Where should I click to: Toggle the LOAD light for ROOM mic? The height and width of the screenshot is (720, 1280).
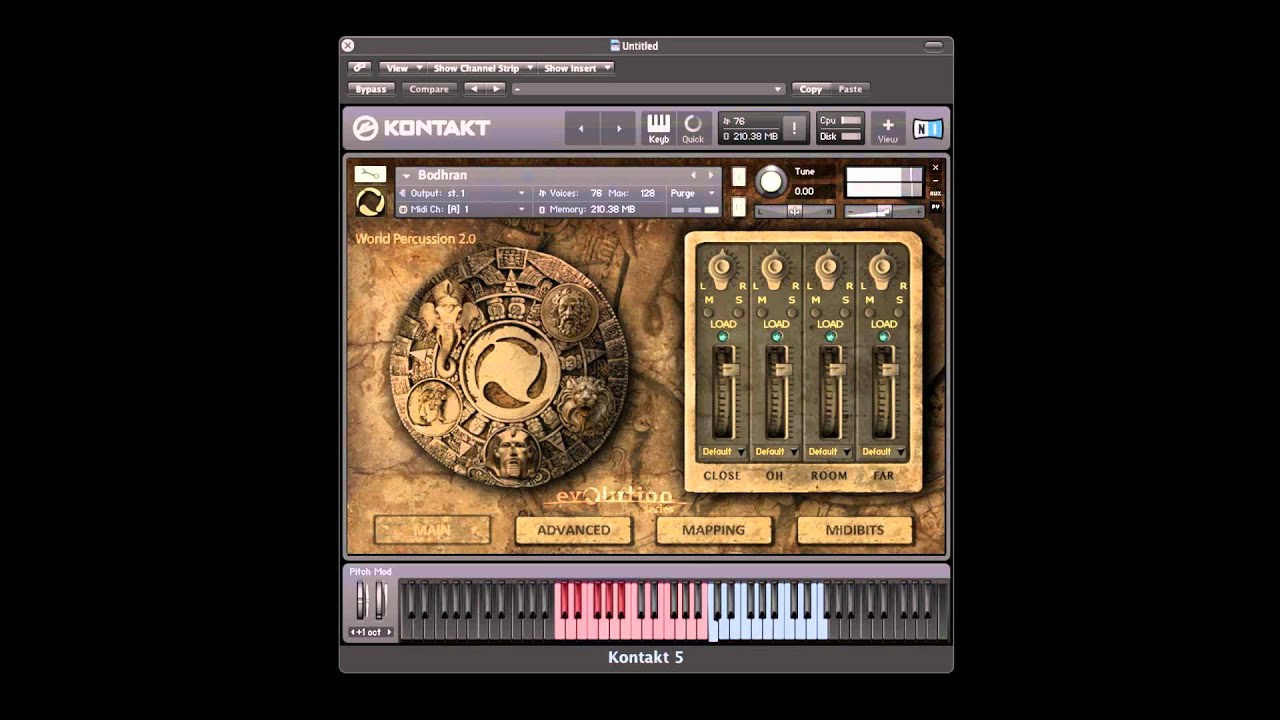pos(830,337)
